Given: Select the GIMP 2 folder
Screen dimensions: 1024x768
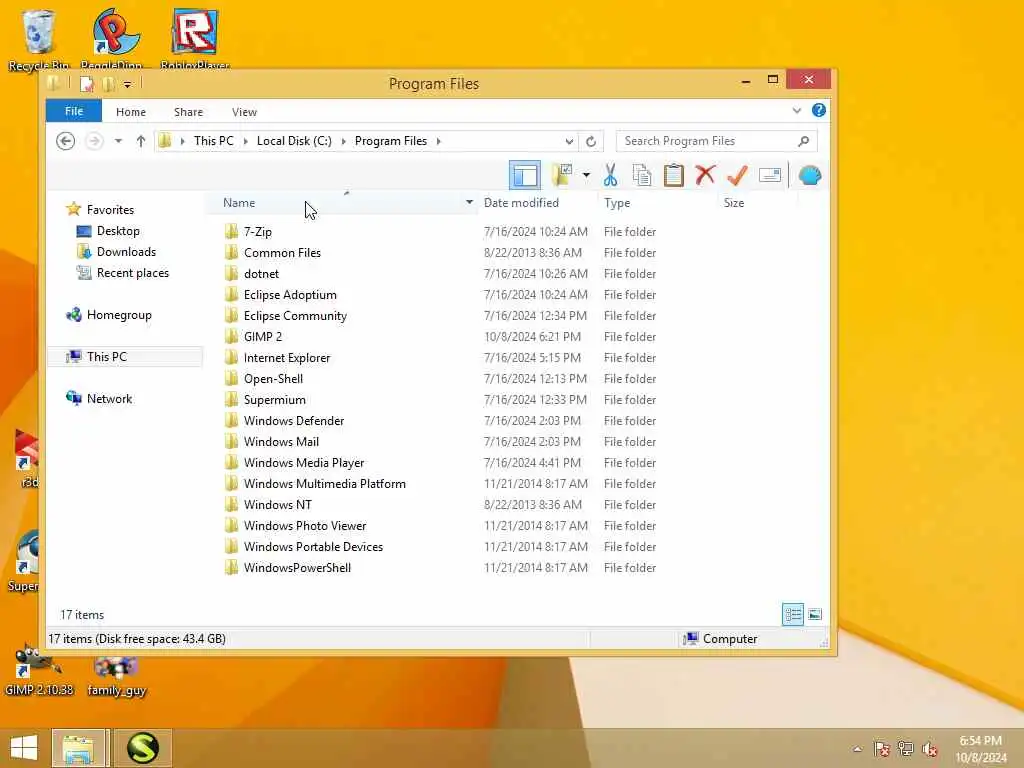Looking at the screenshot, I should (x=263, y=337).
